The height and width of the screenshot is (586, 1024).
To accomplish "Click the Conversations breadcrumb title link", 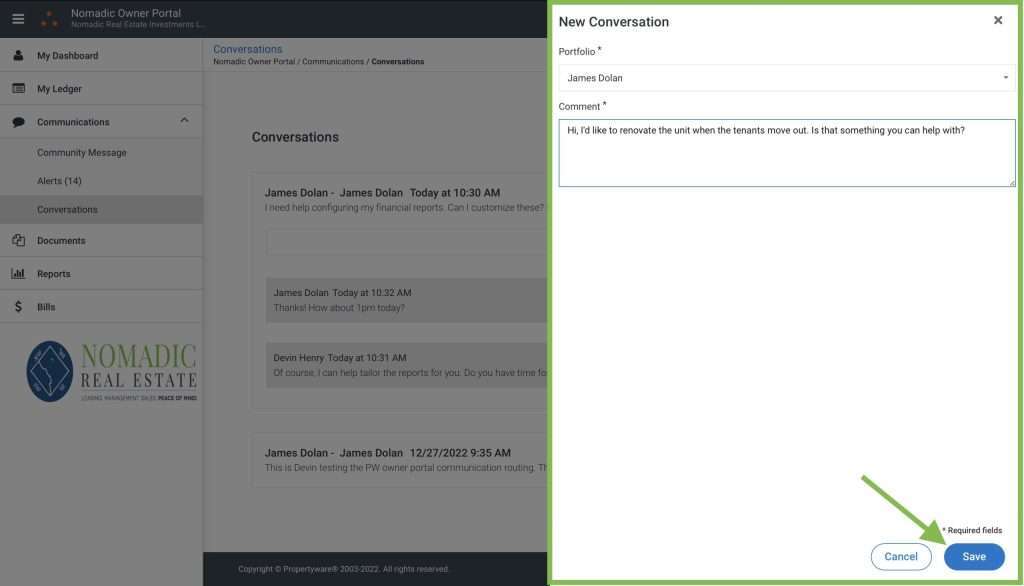I will pos(247,49).
